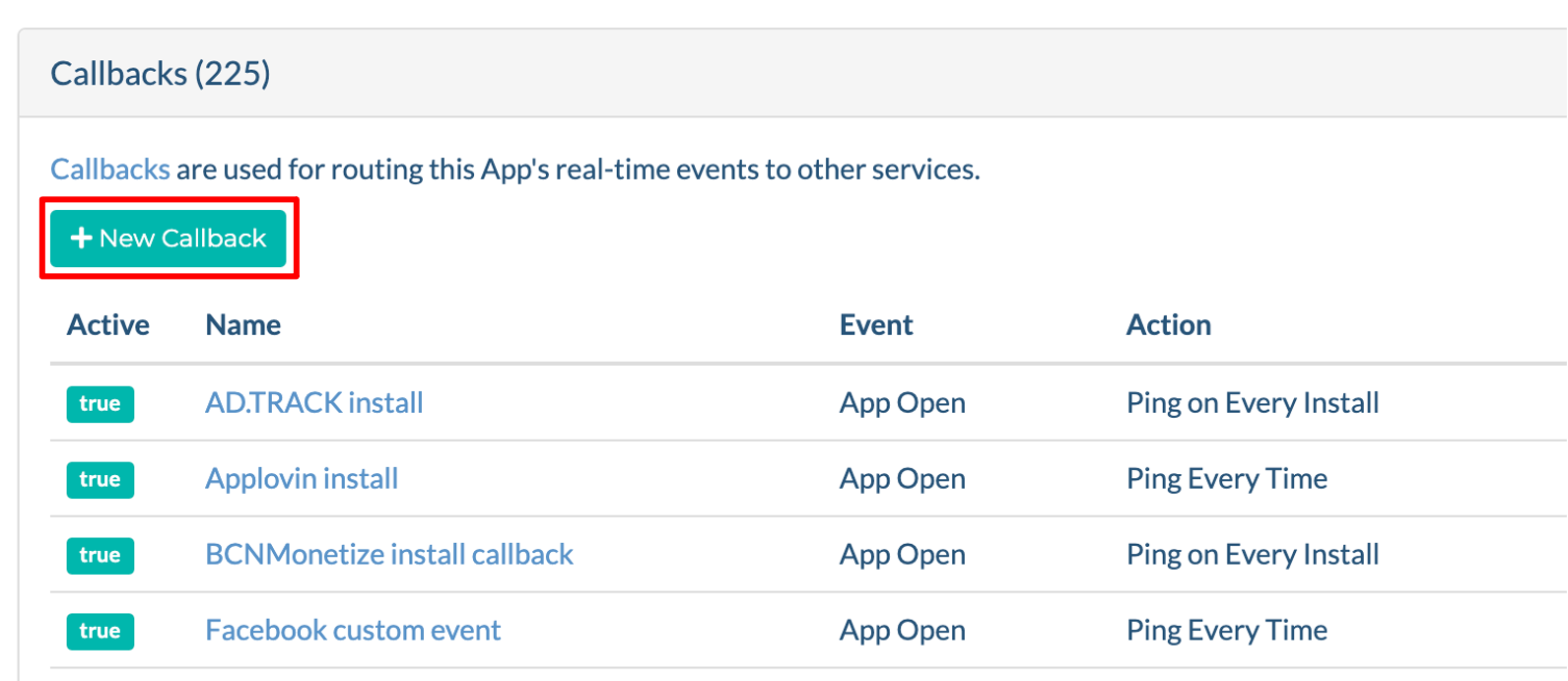Click the Action column header
This screenshot has width=1568, height=681.
1169,325
